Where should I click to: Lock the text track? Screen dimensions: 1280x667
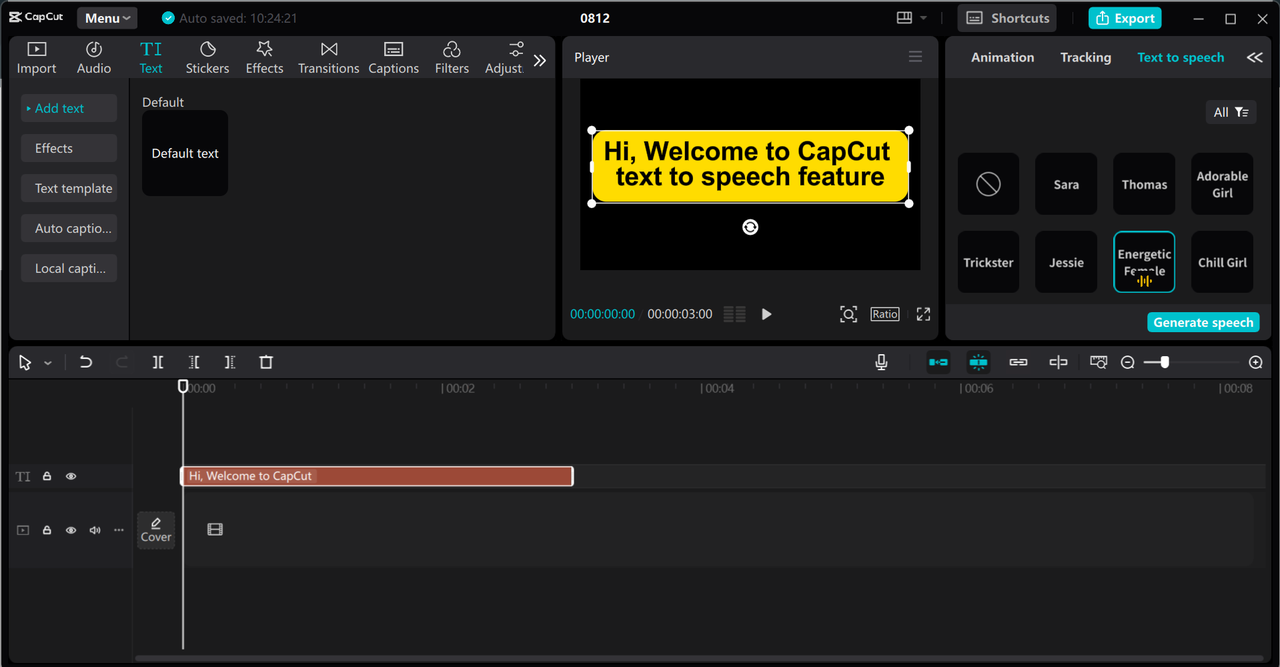click(47, 476)
